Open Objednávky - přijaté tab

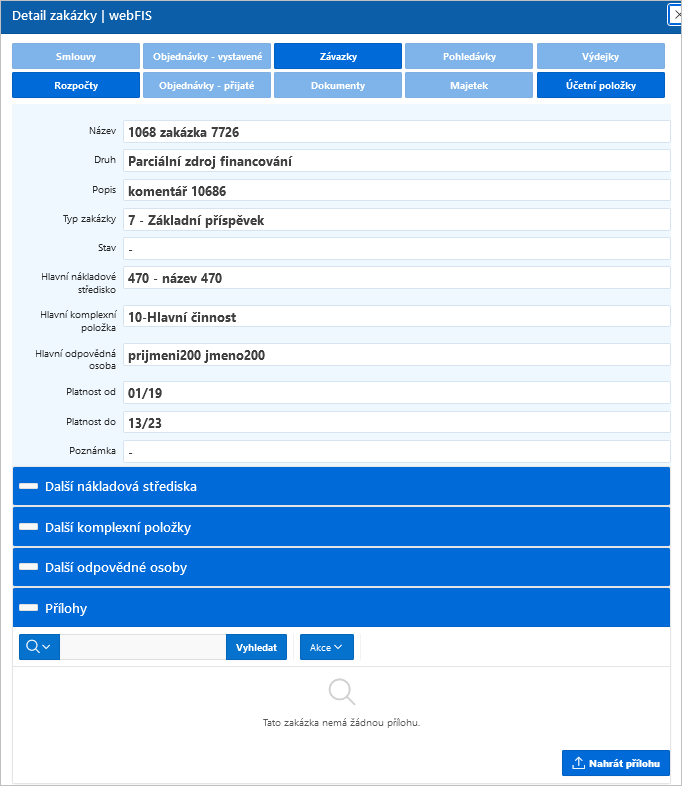[207, 85]
